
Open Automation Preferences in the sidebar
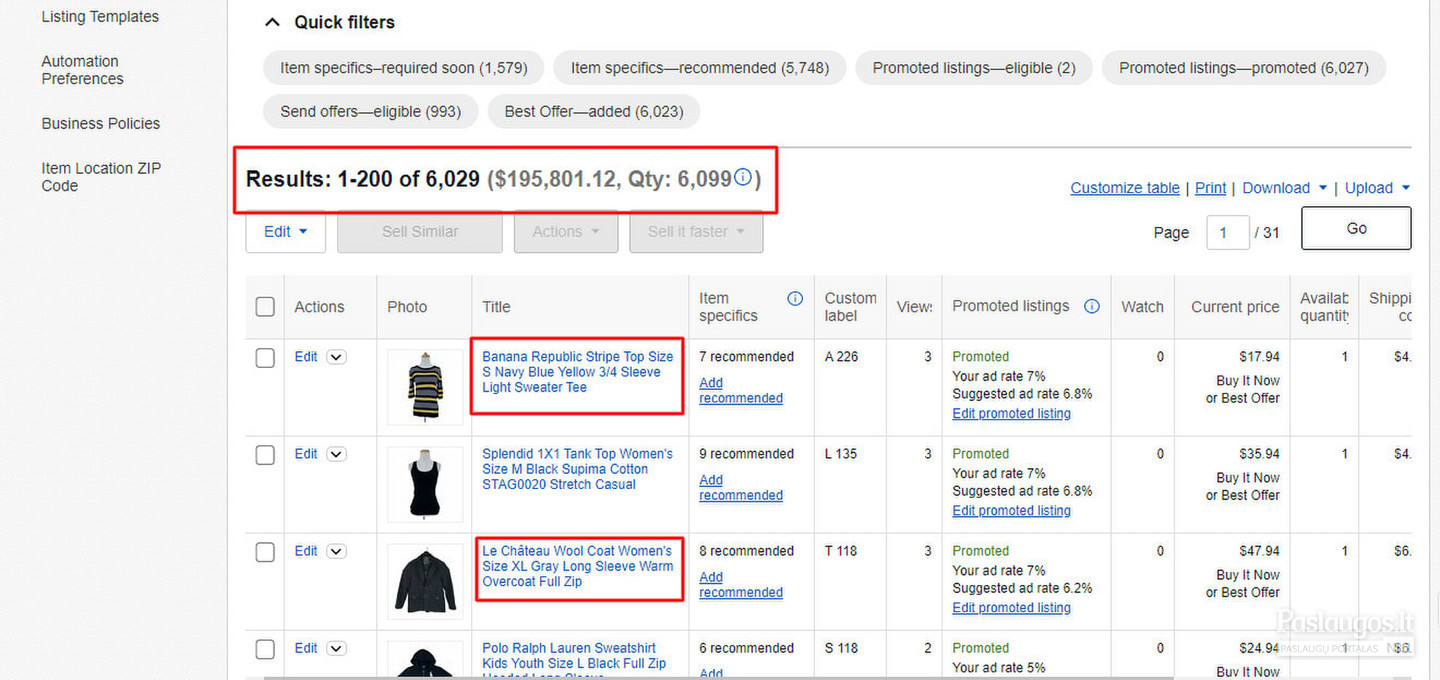click(82, 70)
